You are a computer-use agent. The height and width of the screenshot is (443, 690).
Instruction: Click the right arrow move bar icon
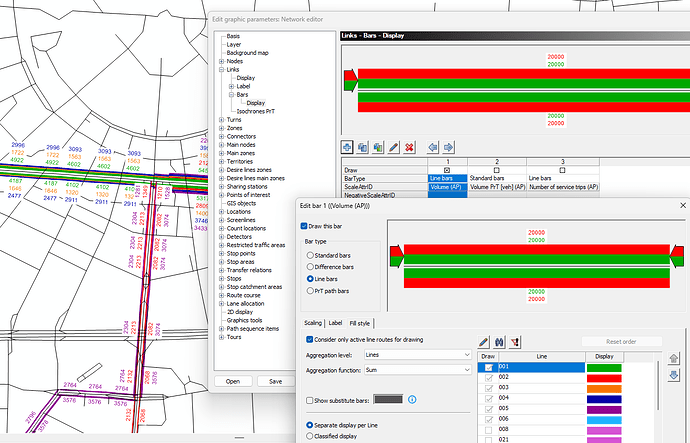(x=448, y=147)
